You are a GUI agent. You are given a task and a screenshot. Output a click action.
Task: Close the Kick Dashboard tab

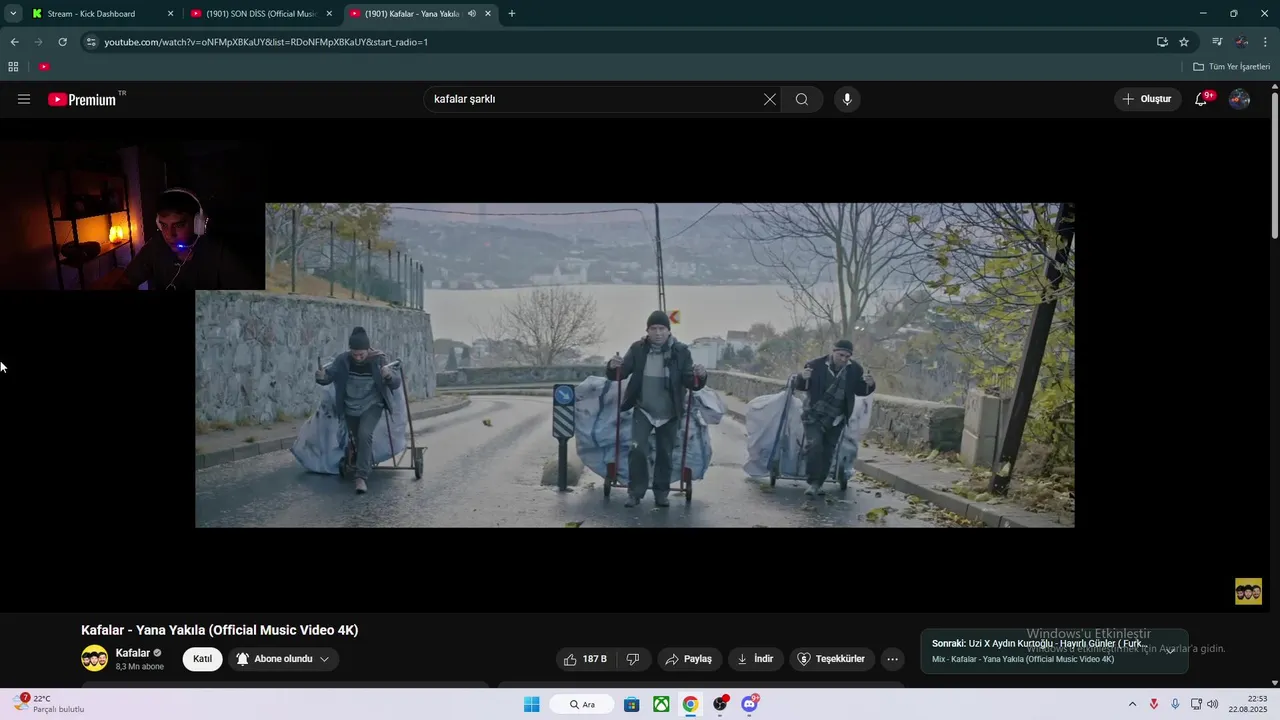coord(170,14)
